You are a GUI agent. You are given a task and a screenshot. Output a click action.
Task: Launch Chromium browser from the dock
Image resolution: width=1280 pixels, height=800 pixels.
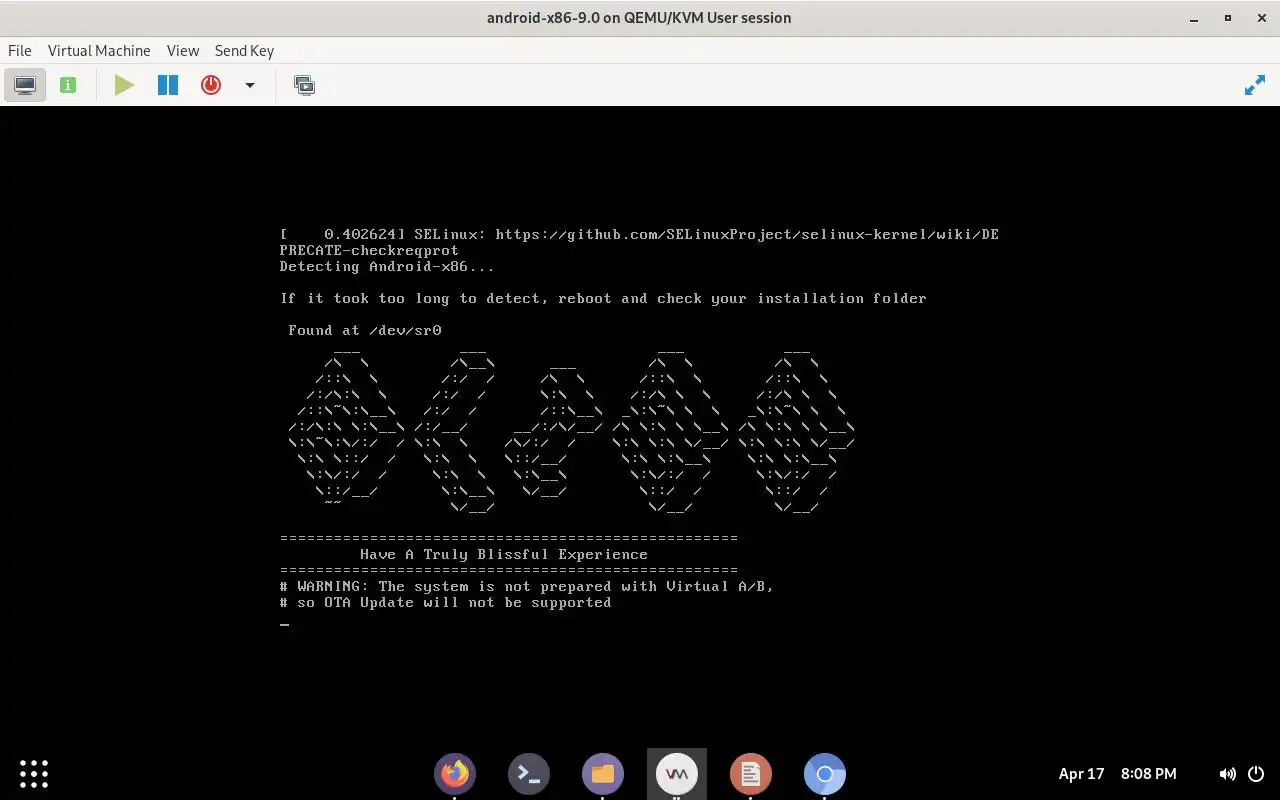point(825,773)
